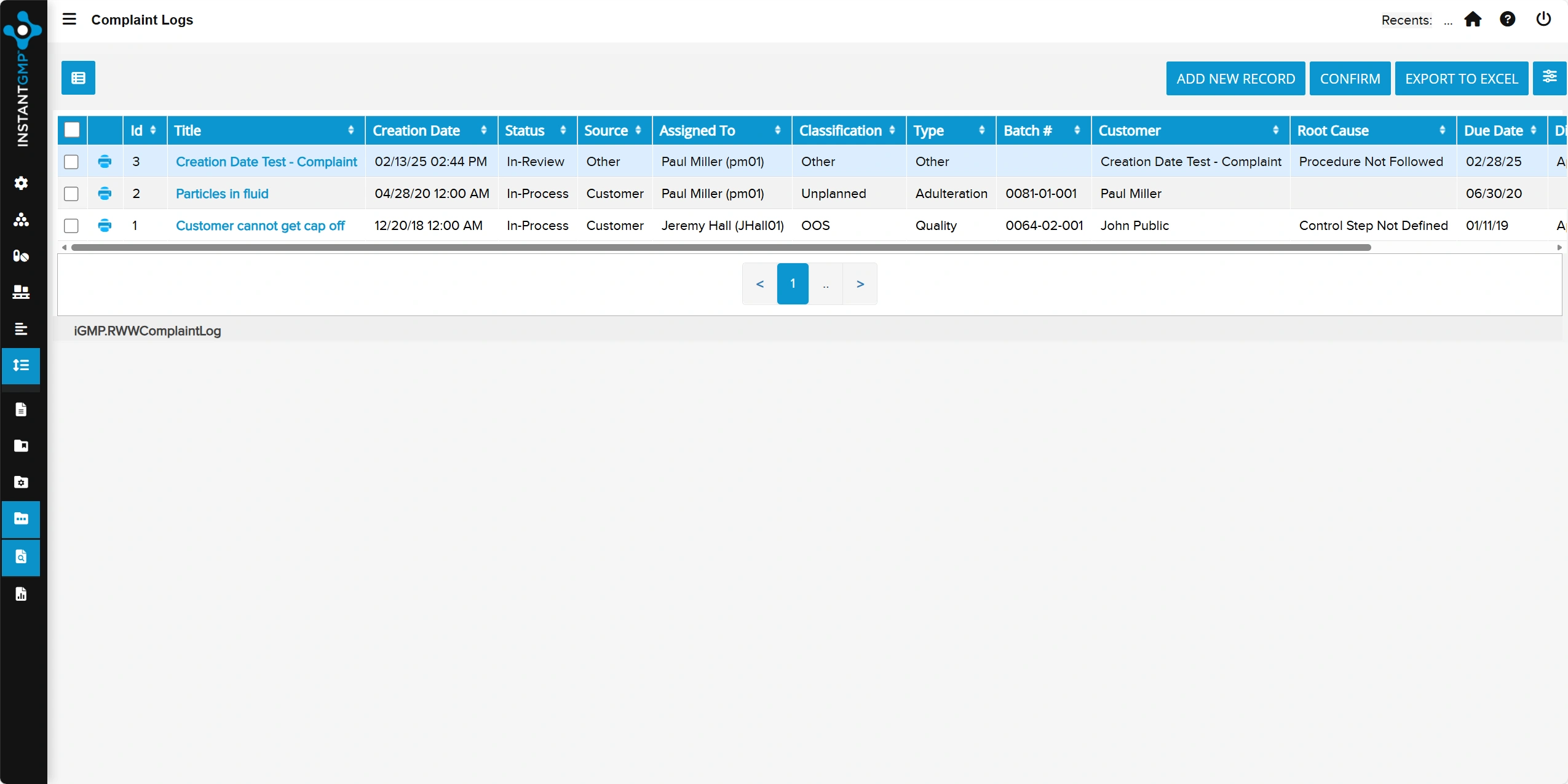Image resolution: width=1568 pixels, height=784 pixels.
Task: Select the hierarchy icon in the sidebar
Action: coord(22,220)
